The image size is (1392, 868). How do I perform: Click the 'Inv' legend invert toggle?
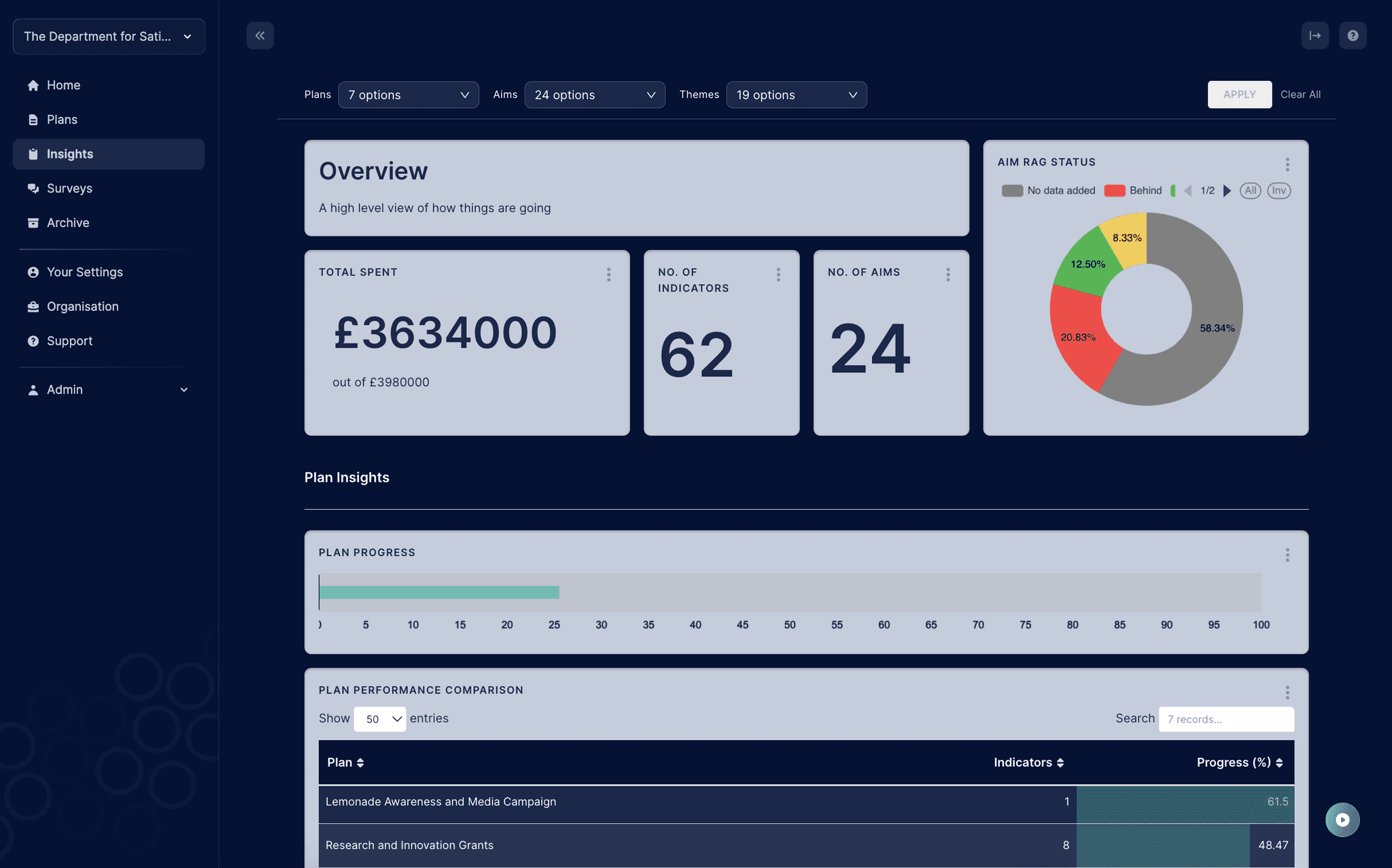(x=1278, y=190)
